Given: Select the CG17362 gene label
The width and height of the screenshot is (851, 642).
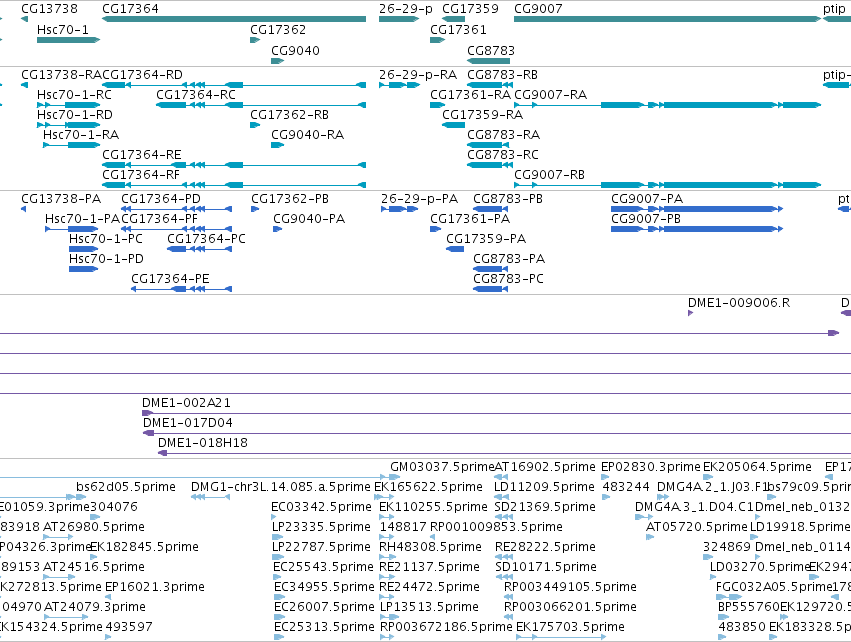Looking at the screenshot, I should click(x=278, y=29).
